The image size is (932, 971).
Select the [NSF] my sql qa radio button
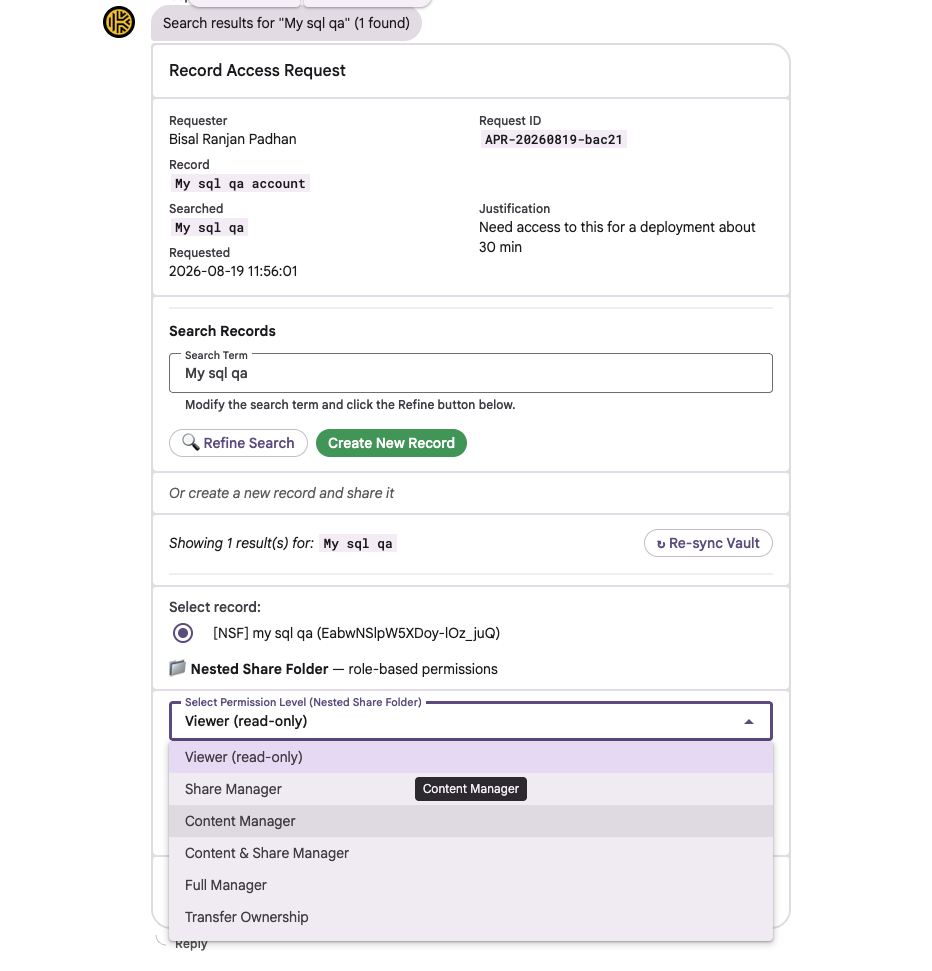[183, 633]
